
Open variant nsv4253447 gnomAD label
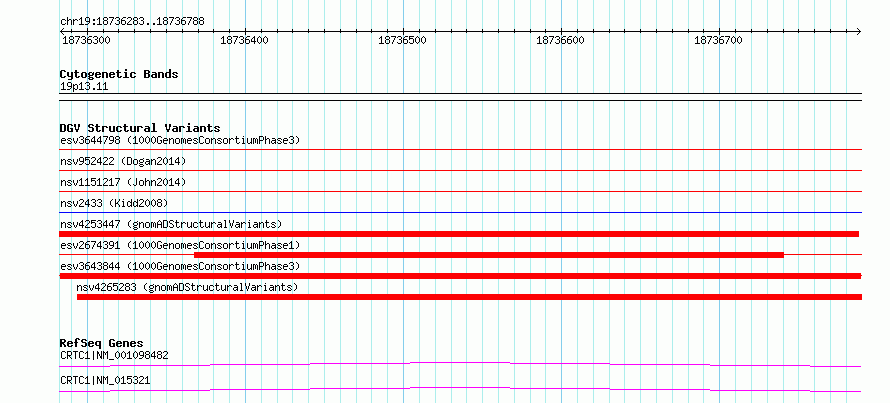[171, 224]
